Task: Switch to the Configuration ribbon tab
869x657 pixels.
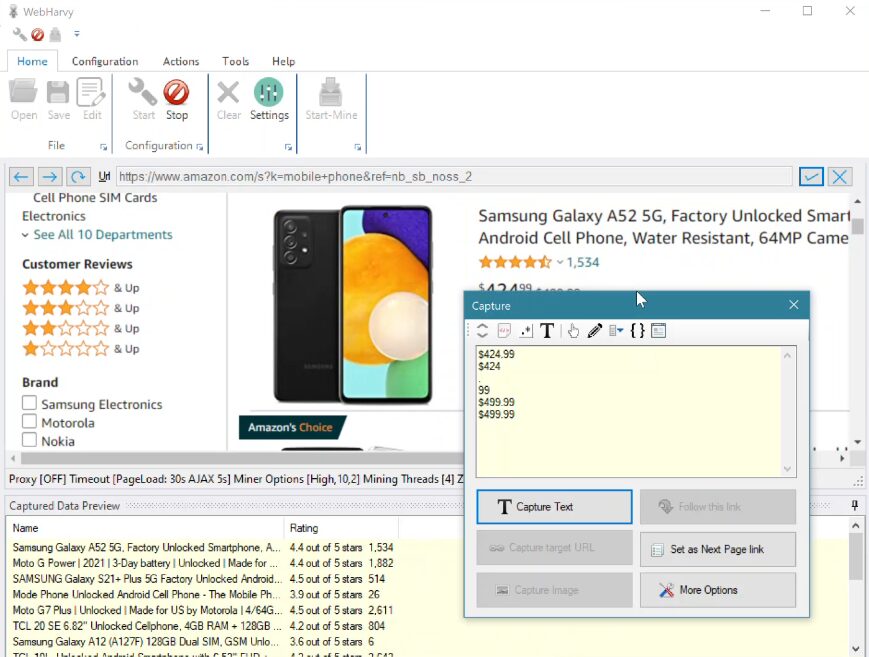Action: point(105,61)
